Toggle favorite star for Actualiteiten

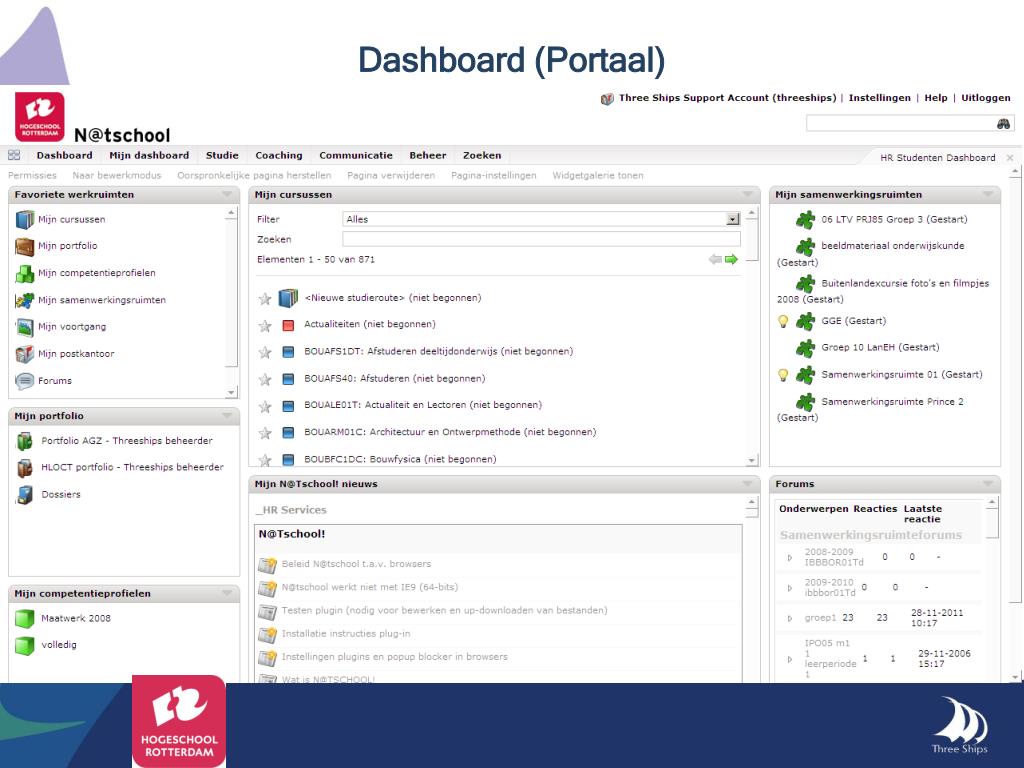[x=264, y=326]
